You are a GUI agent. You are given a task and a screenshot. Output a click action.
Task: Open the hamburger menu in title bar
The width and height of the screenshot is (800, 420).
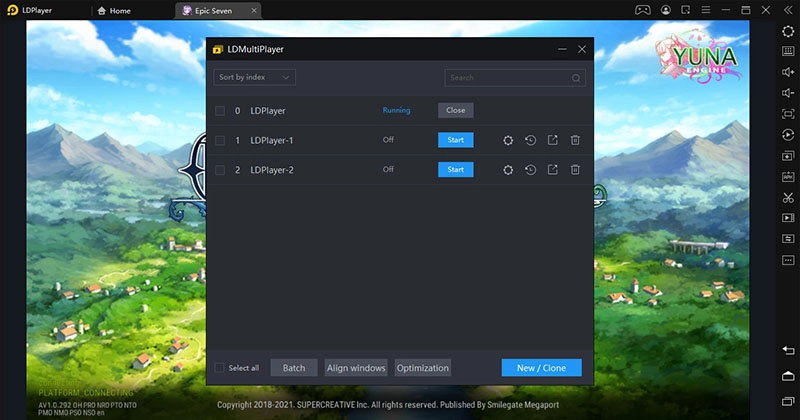point(706,10)
